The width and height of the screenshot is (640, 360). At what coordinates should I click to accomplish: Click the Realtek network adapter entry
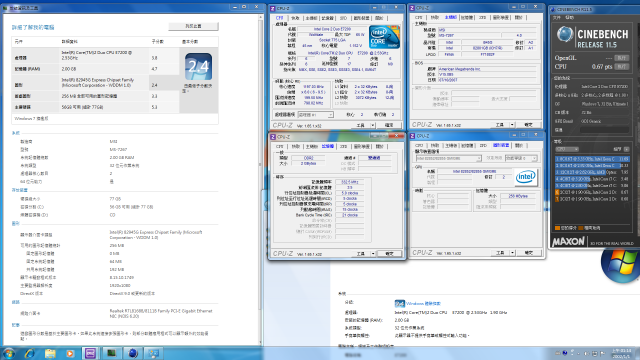[161, 313]
